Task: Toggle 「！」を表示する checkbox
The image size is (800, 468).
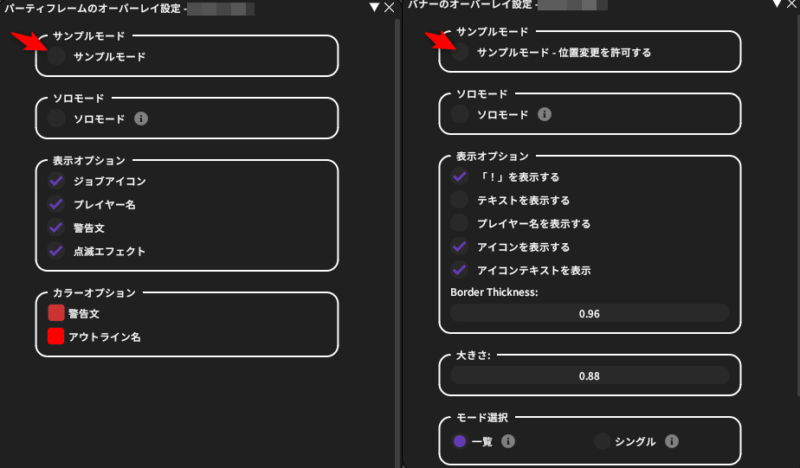Action: 460,176
